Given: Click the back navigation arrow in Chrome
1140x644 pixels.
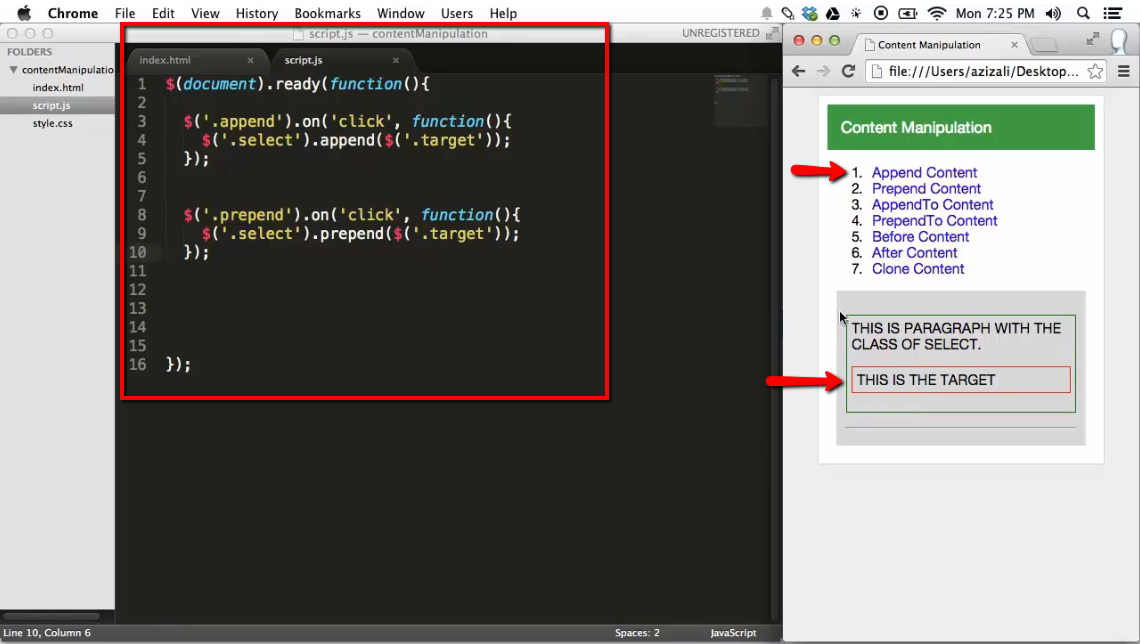Looking at the screenshot, I should click(797, 72).
